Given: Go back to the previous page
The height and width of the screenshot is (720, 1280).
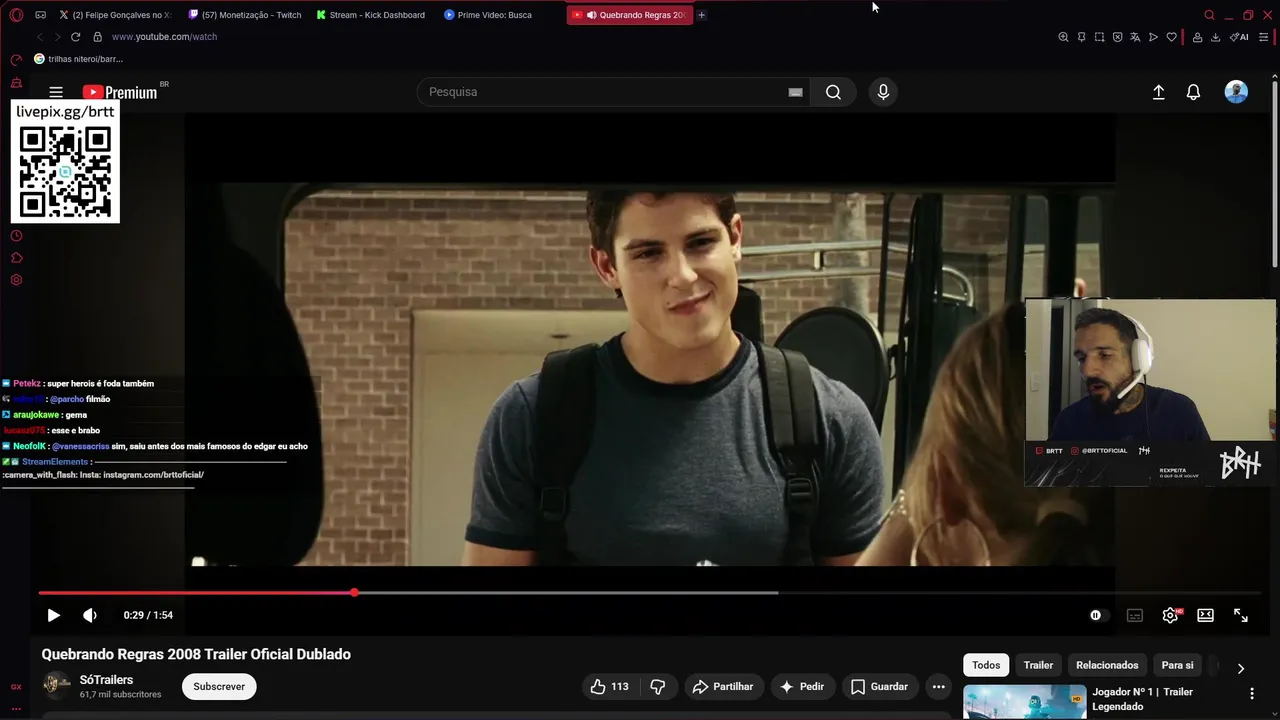Looking at the screenshot, I should coord(40,37).
